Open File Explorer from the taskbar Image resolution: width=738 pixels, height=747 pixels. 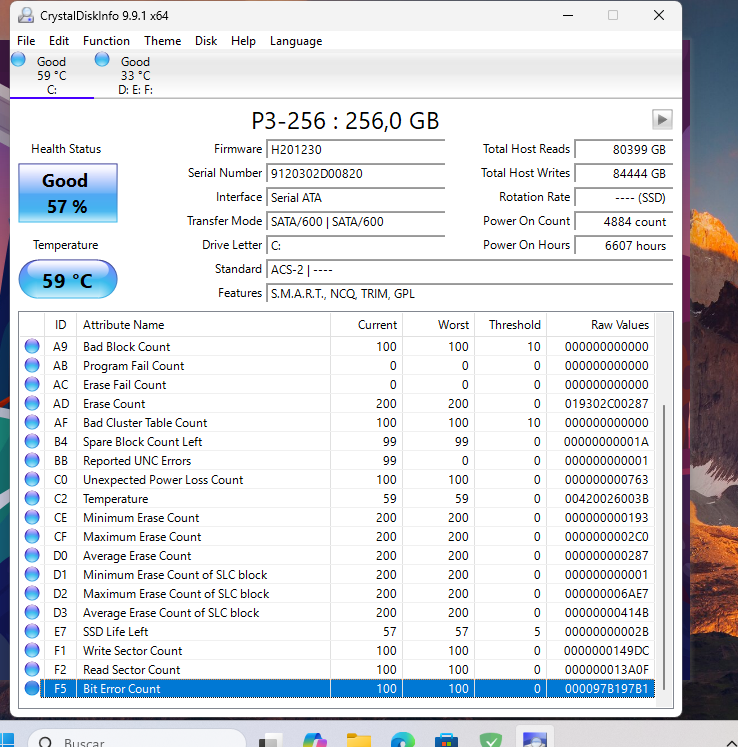pyautogui.click(x=359, y=740)
